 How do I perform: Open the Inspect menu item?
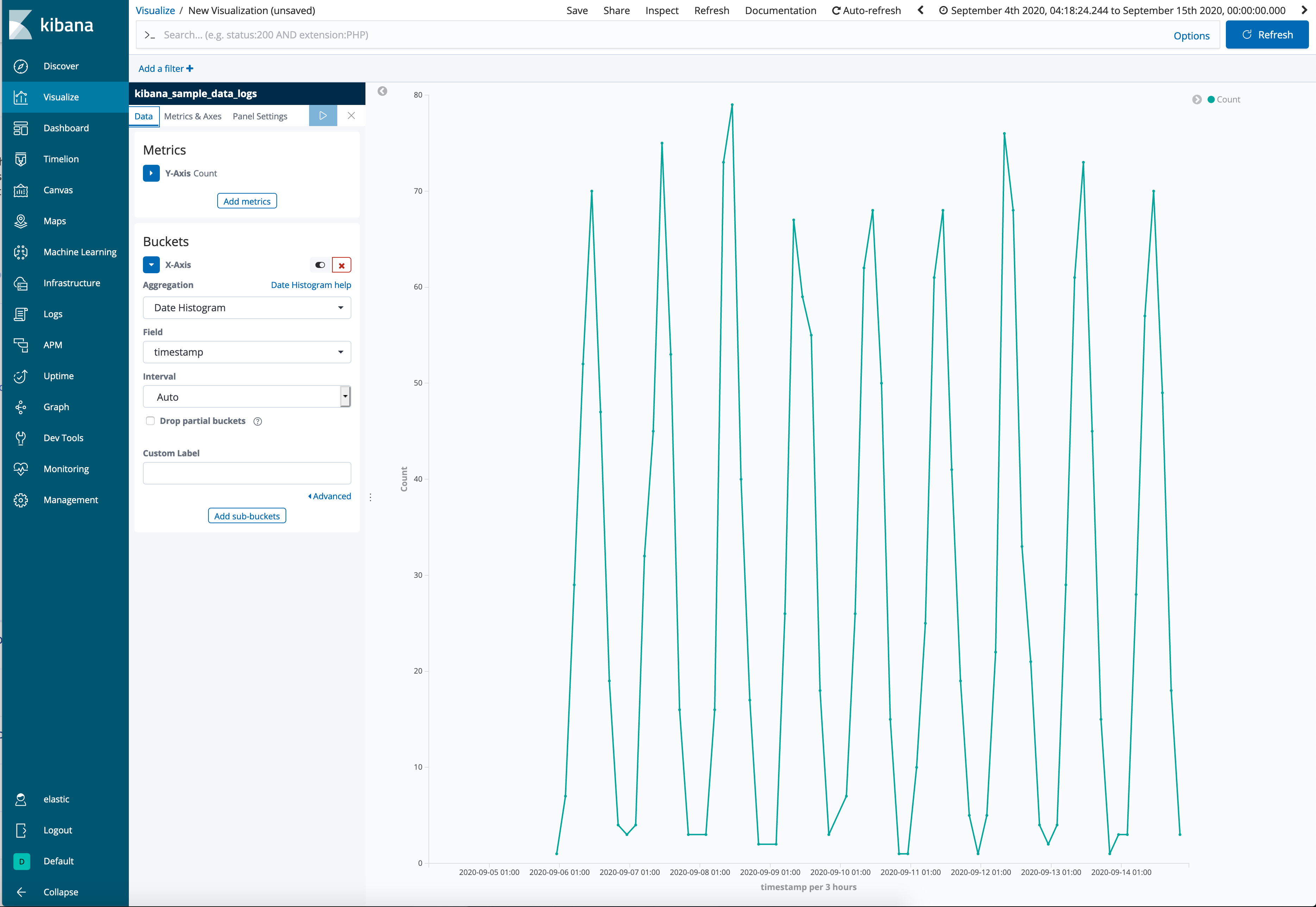(x=662, y=11)
